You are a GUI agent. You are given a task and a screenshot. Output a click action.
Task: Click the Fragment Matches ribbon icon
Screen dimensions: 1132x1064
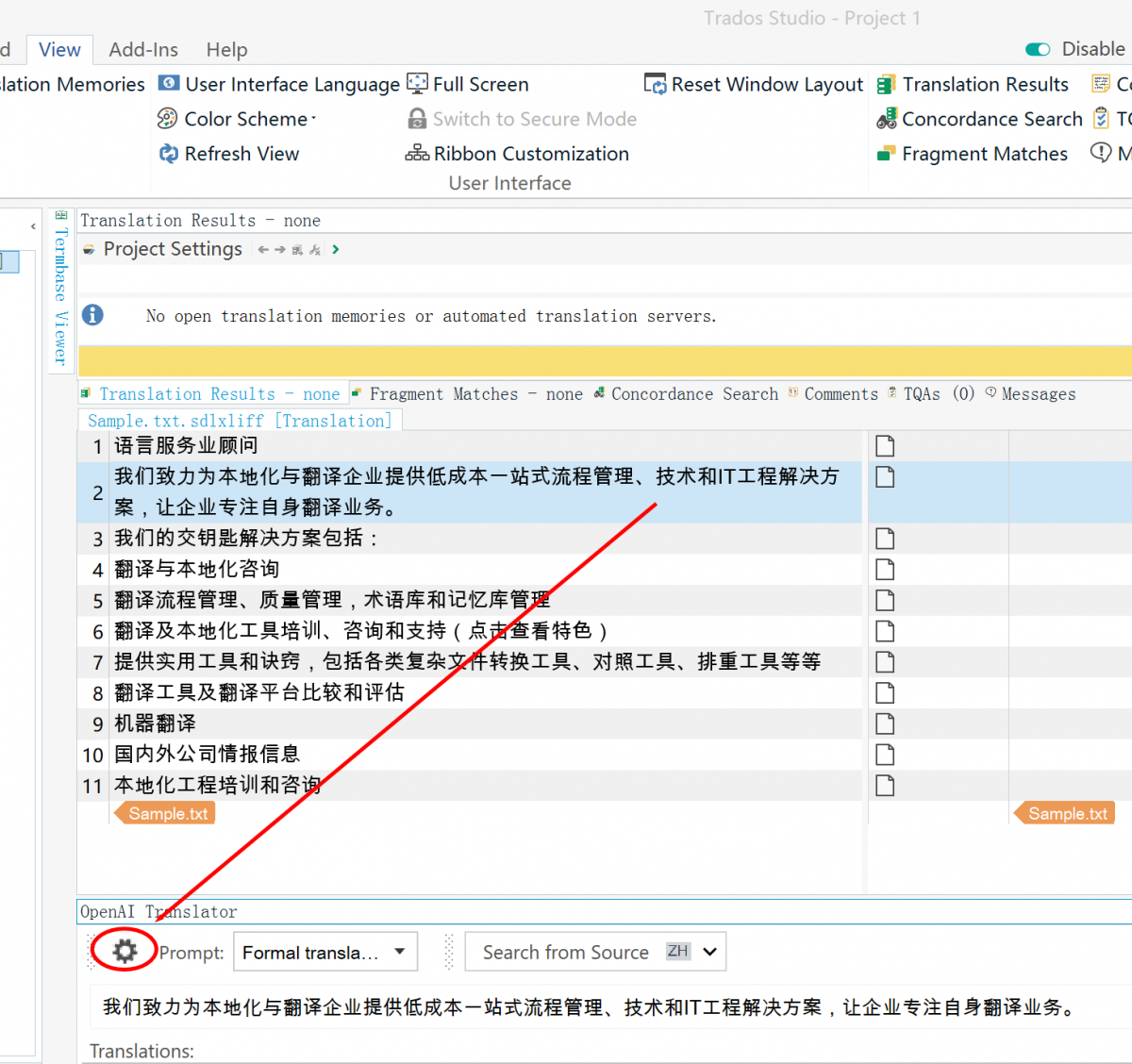point(885,153)
